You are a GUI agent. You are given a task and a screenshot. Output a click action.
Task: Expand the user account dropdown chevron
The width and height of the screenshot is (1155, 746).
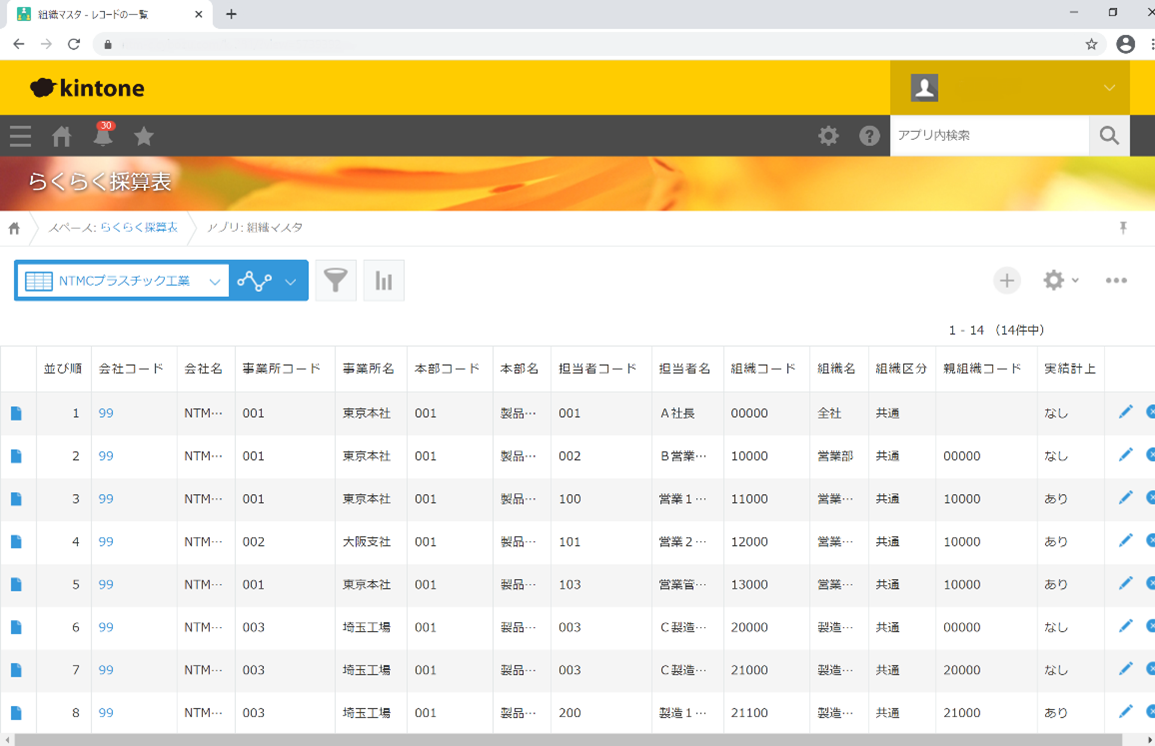[x=1109, y=88]
